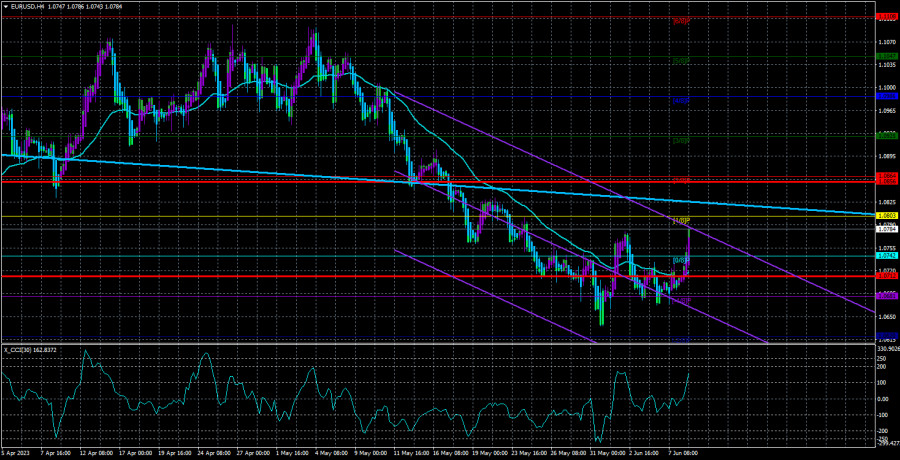Select the red [6/8]P Murrey level label
The height and width of the screenshot is (460, 900).
[x=681, y=21]
